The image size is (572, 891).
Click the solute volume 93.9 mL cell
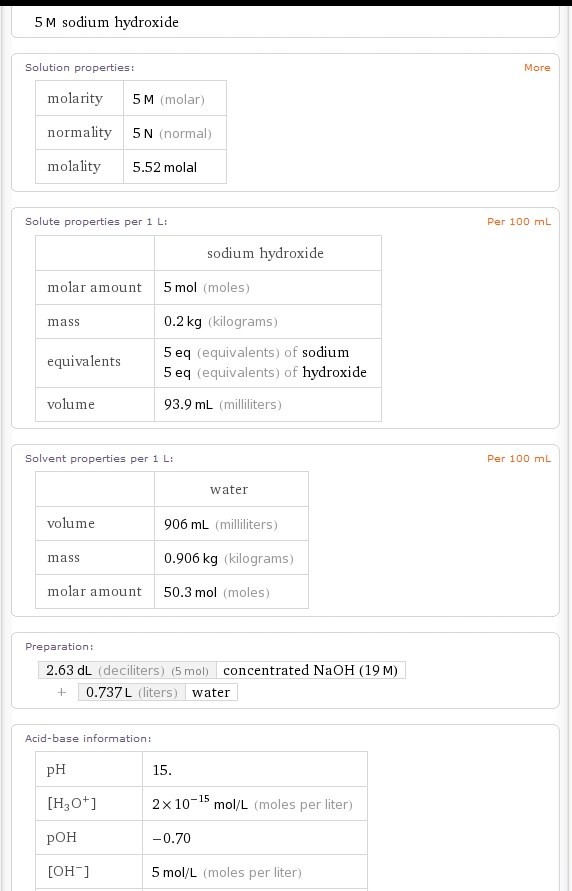pos(268,405)
